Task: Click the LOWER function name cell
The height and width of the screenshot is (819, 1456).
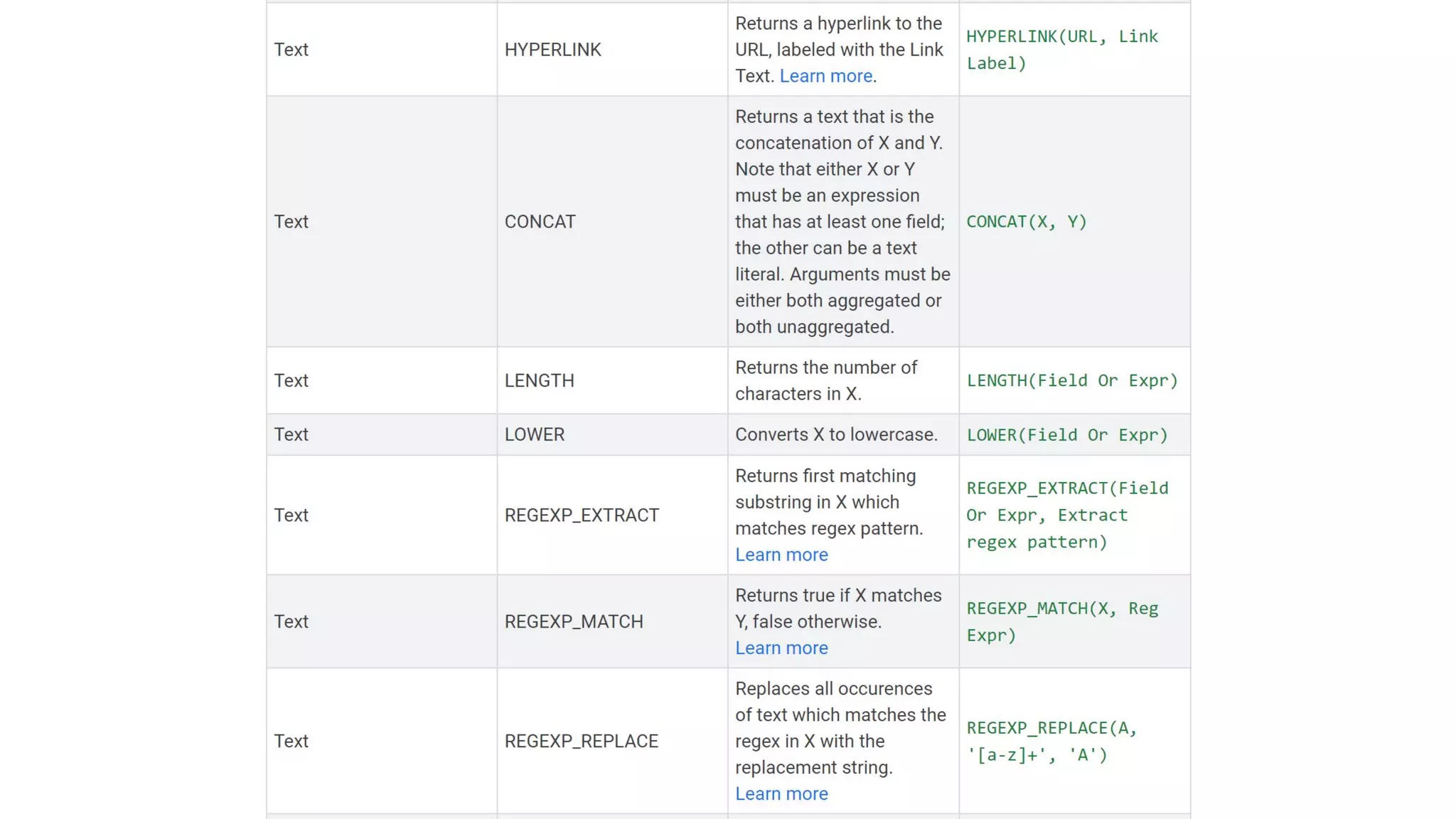Action: pos(534,435)
